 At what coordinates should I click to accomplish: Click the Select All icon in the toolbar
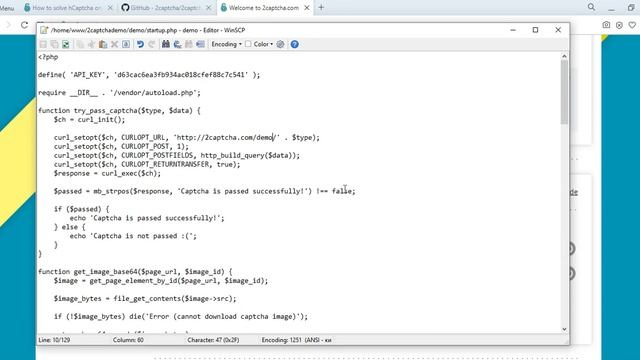click(x=126, y=44)
